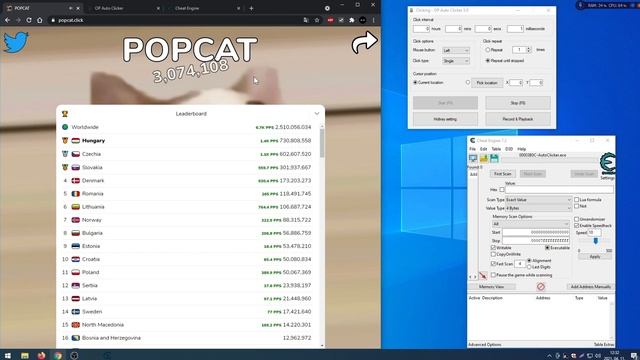Open the Value Type dropdown

coord(538,208)
